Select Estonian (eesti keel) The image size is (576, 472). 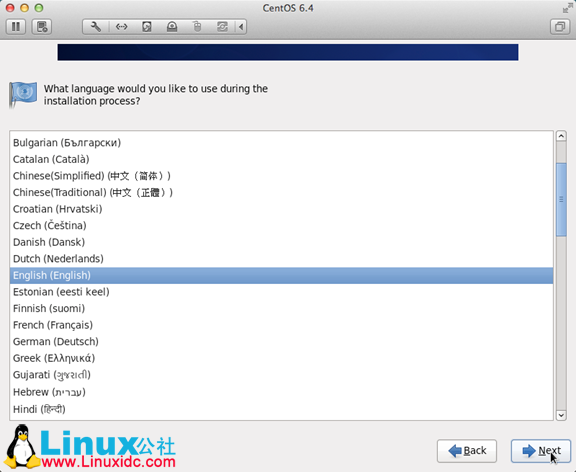tap(281, 292)
